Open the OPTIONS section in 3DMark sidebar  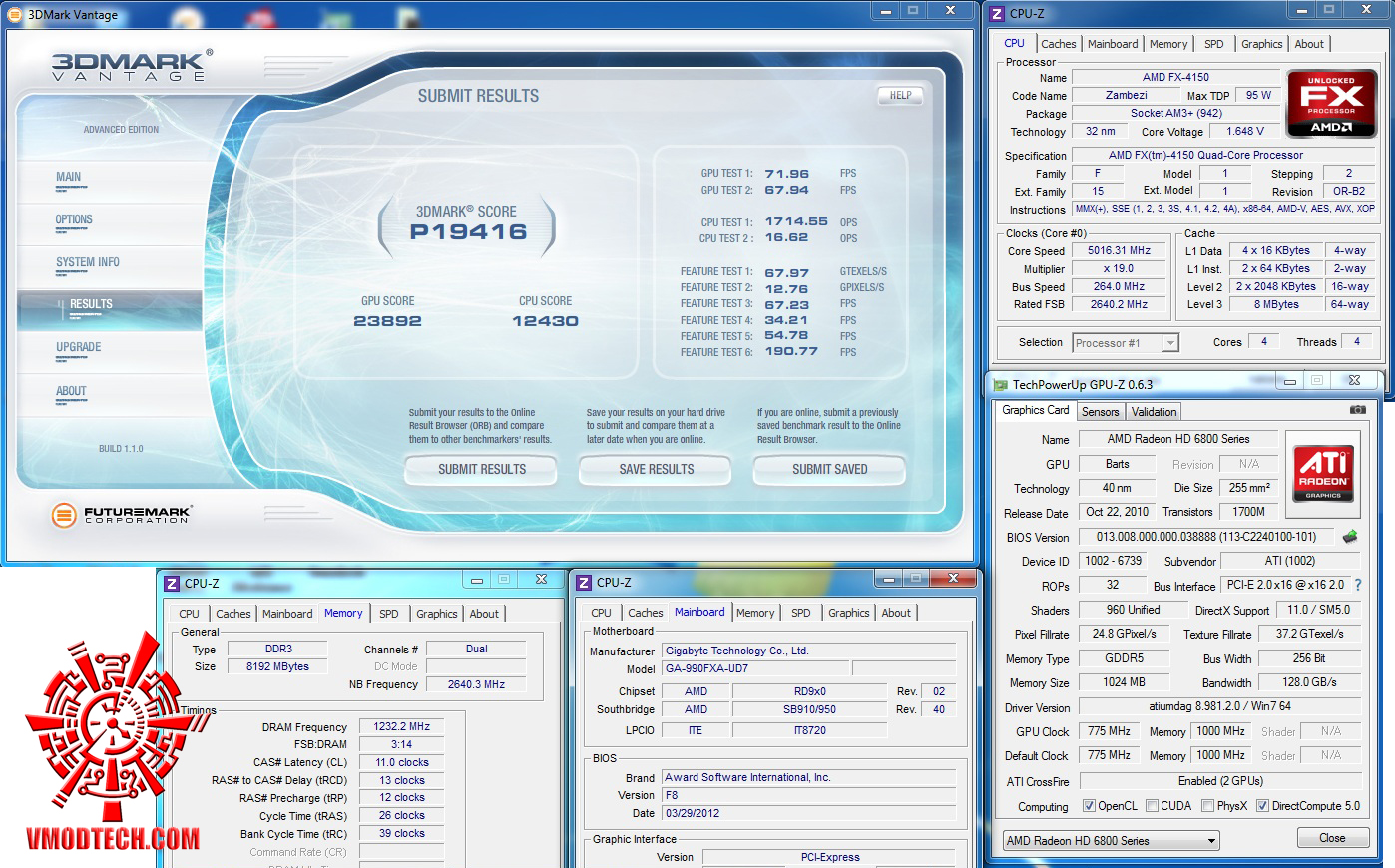point(74,219)
